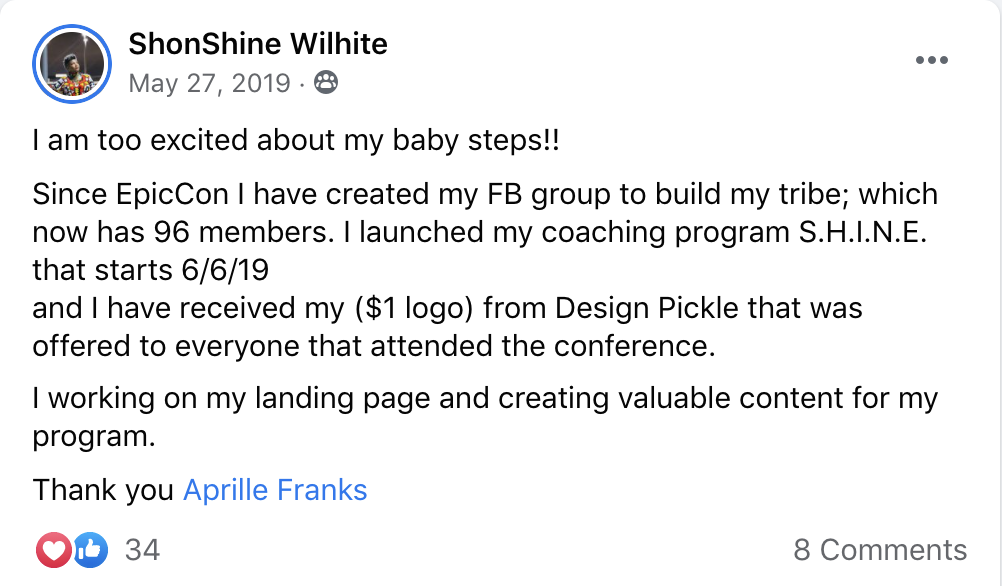Click the May 27, 2019 timestamp

pyautogui.click(x=210, y=83)
